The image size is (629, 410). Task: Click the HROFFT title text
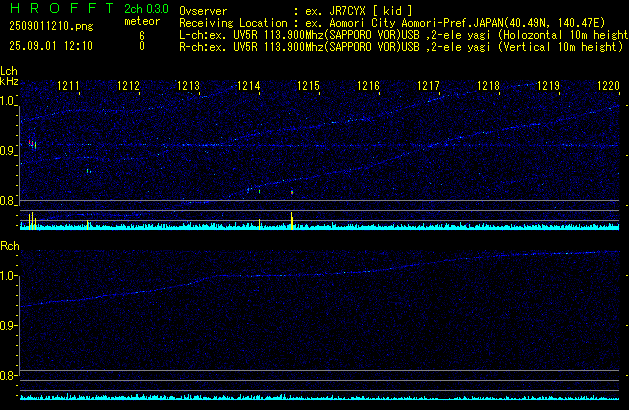pyautogui.click(x=62, y=8)
